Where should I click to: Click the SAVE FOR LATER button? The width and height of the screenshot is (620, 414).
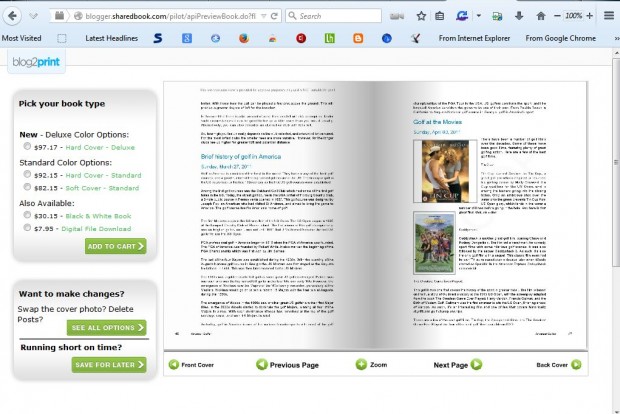click(x=109, y=365)
